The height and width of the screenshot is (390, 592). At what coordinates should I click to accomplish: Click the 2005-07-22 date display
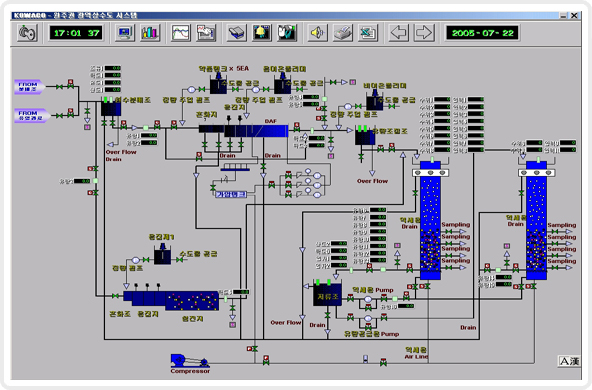point(483,33)
